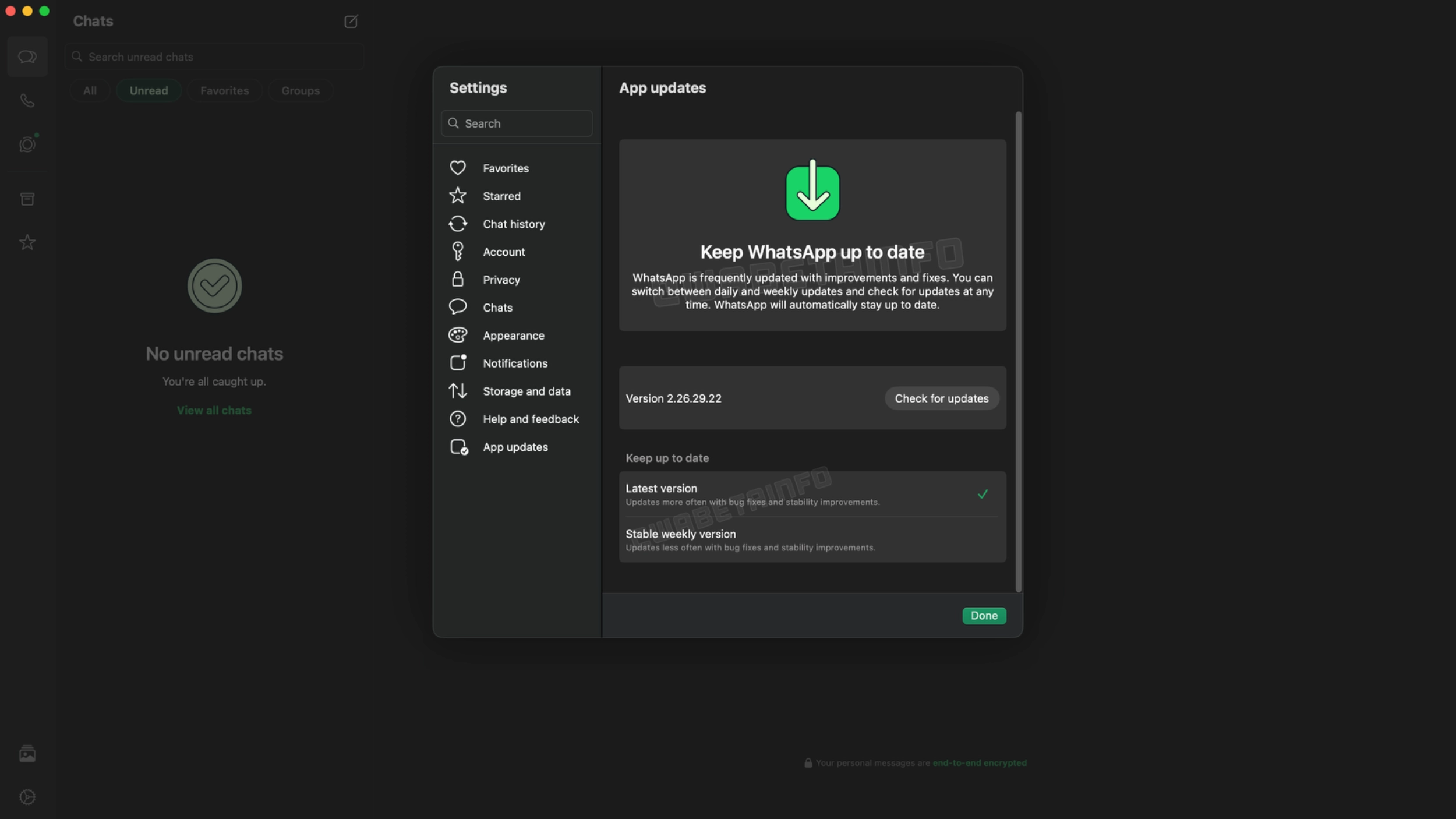Open the Status updates icon in sidebar

27,144
